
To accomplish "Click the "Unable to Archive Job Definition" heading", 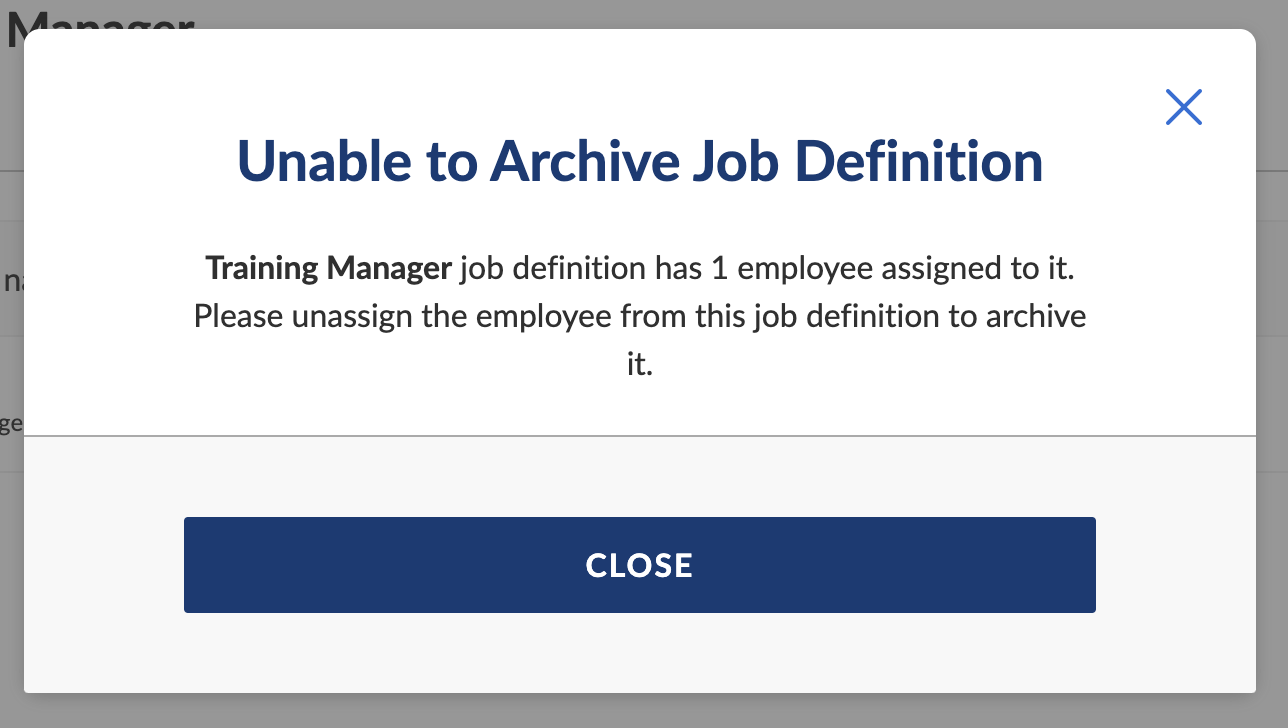I will pos(640,161).
